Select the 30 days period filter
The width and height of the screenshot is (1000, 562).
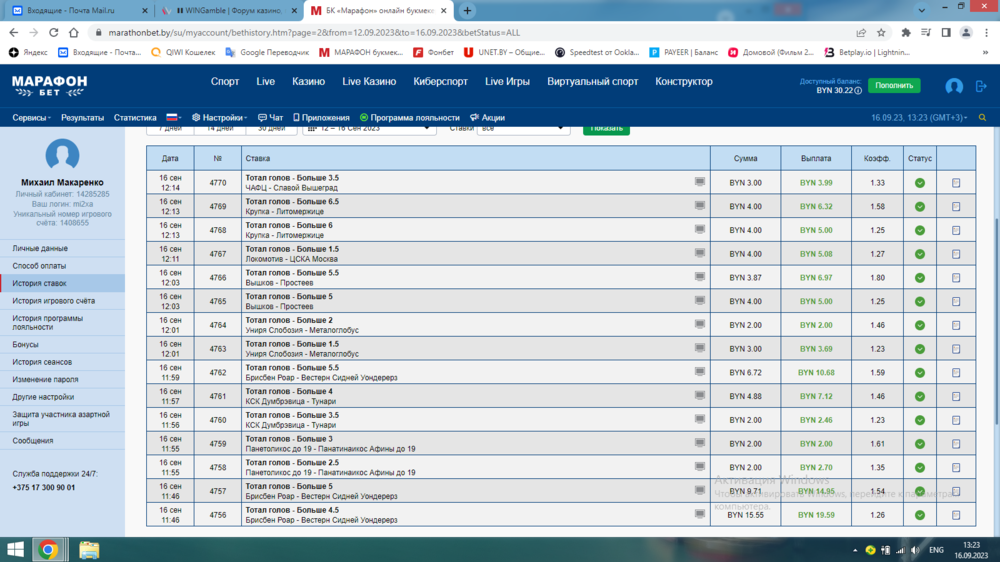[x=271, y=129]
